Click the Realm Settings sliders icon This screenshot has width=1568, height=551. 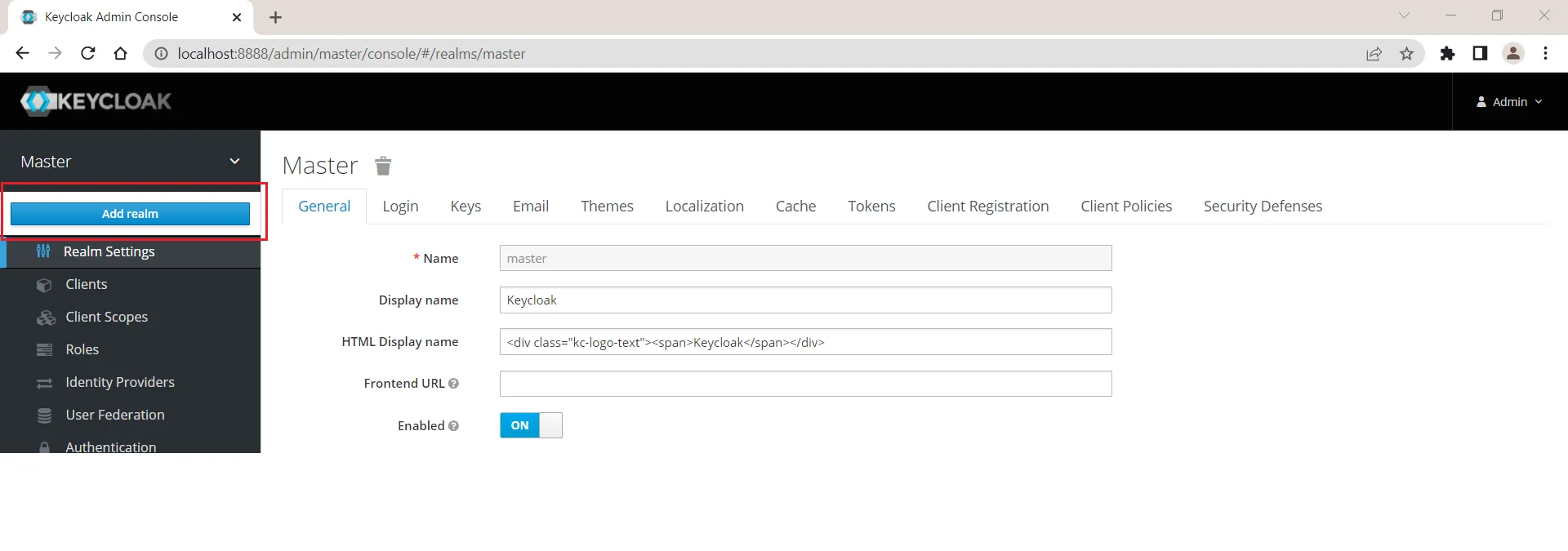tap(43, 251)
